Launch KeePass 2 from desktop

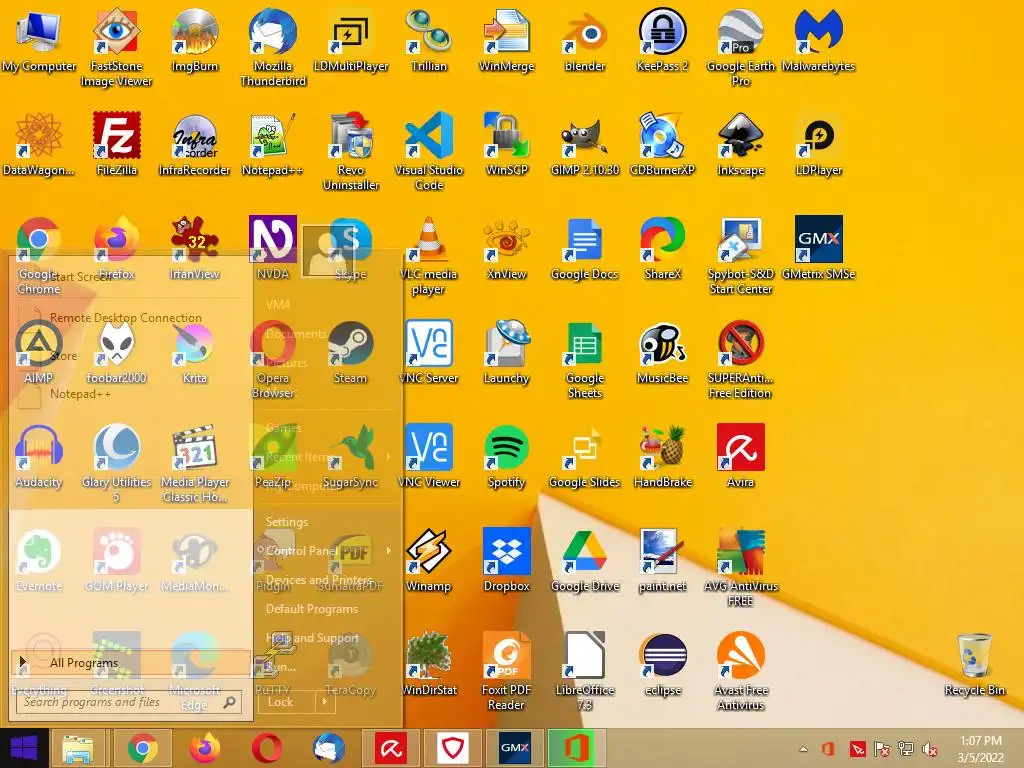(x=662, y=40)
